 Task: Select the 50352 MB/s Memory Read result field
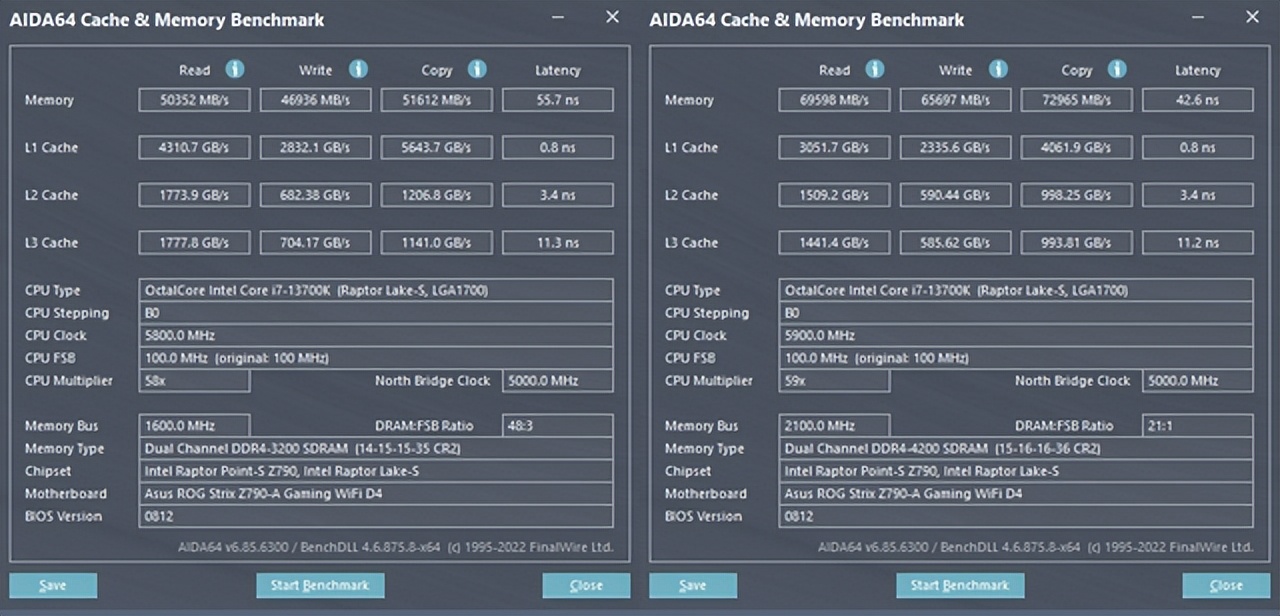194,99
